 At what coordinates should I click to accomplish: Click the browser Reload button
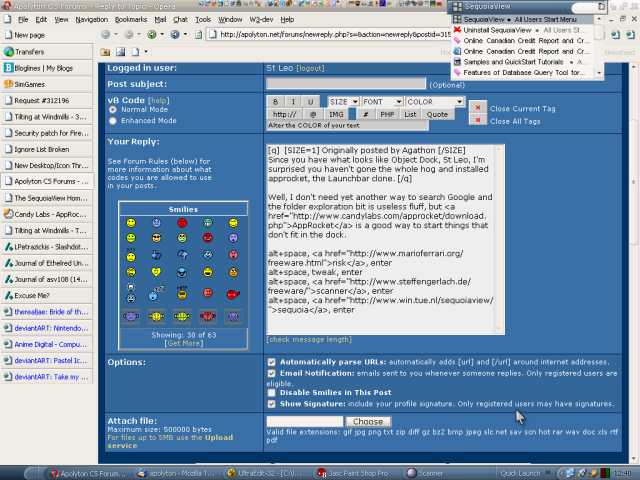tap(151, 34)
